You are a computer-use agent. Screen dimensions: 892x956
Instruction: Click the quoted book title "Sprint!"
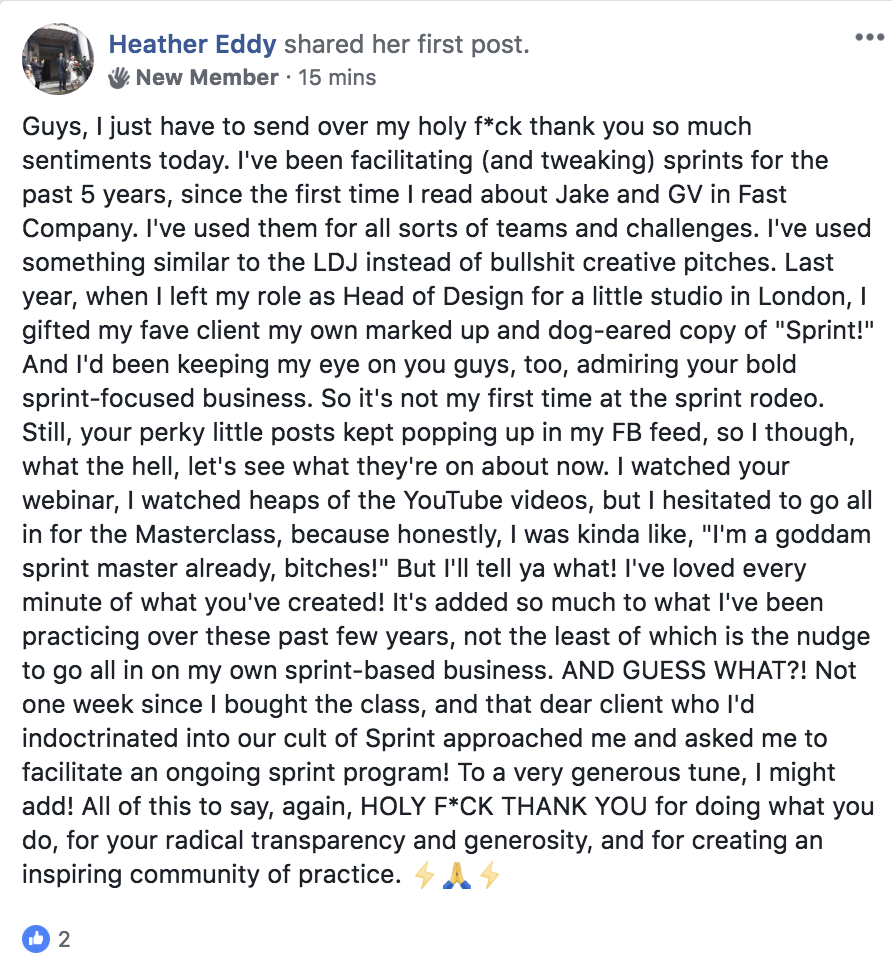click(x=824, y=330)
